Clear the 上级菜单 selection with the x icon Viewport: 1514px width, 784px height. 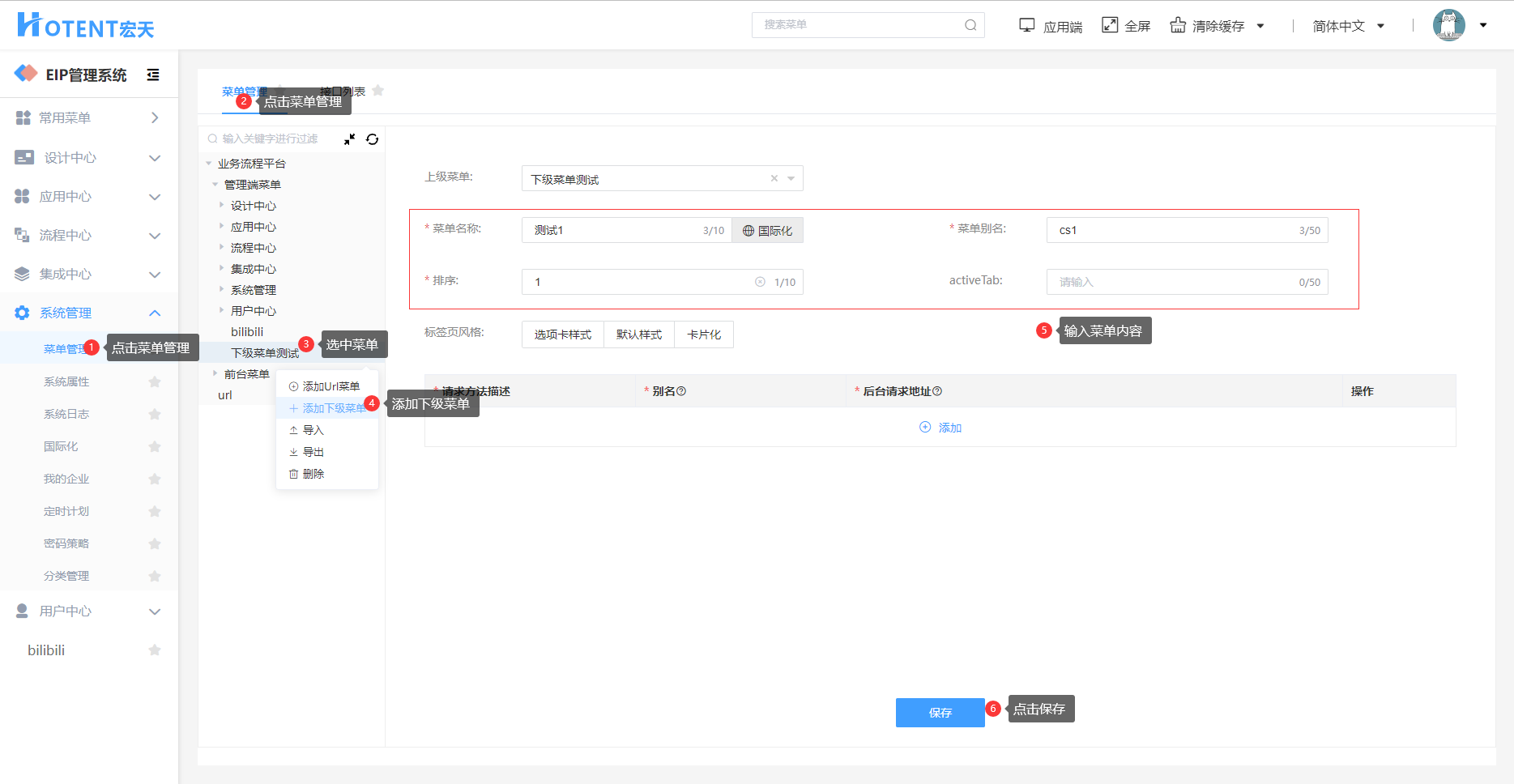[x=774, y=179]
